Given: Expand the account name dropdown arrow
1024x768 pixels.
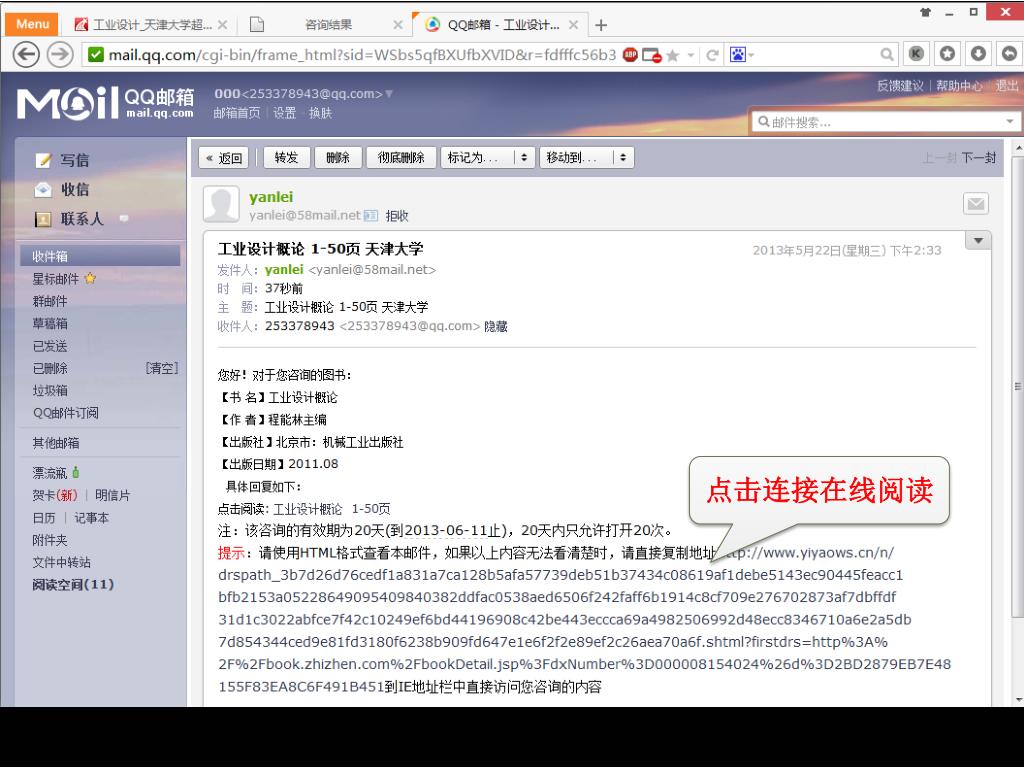Looking at the screenshot, I should pos(389,94).
